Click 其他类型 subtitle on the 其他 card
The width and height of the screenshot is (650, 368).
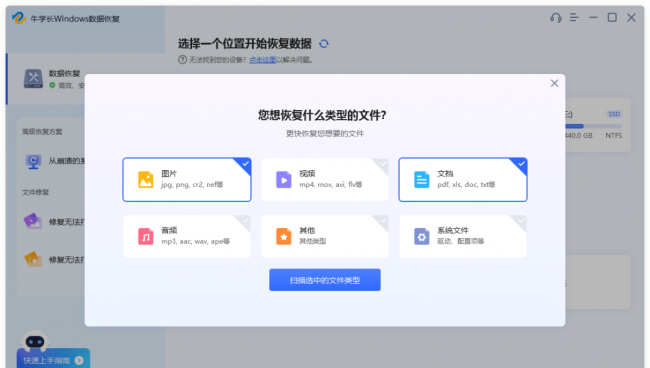[x=313, y=241]
